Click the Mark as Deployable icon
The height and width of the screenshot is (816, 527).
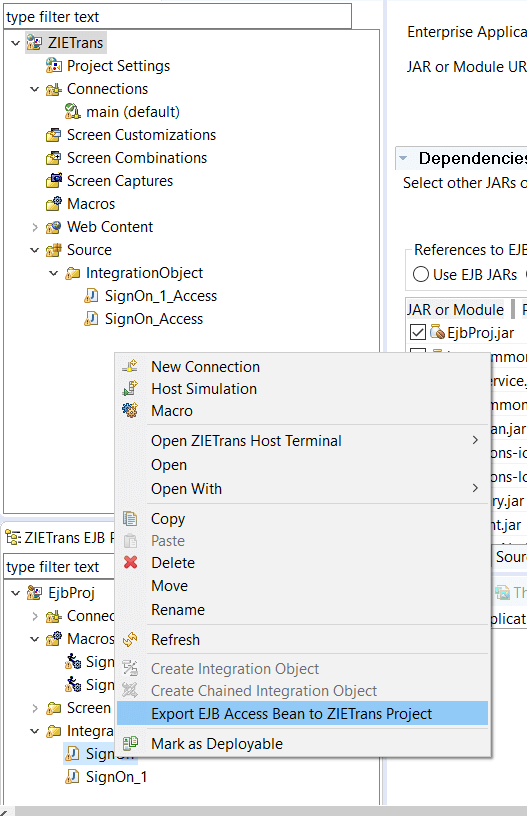(130, 743)
